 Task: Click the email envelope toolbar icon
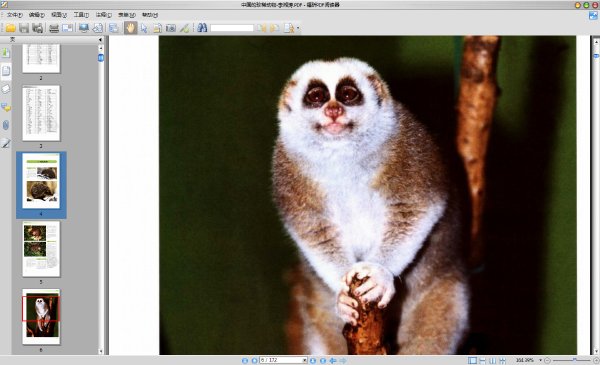click(x=67, y=28)
